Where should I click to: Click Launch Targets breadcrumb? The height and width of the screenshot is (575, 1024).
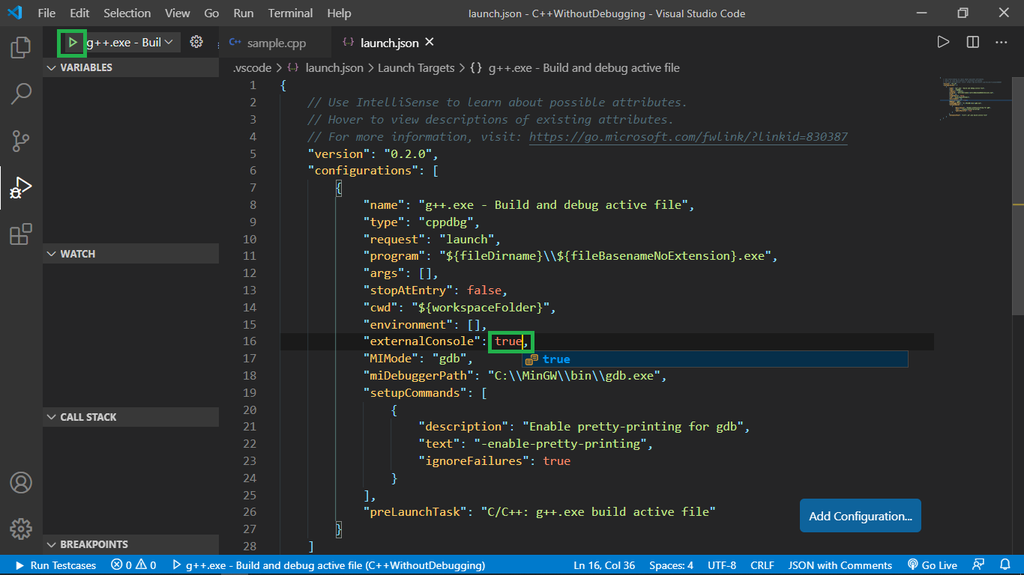coord(416,68)
